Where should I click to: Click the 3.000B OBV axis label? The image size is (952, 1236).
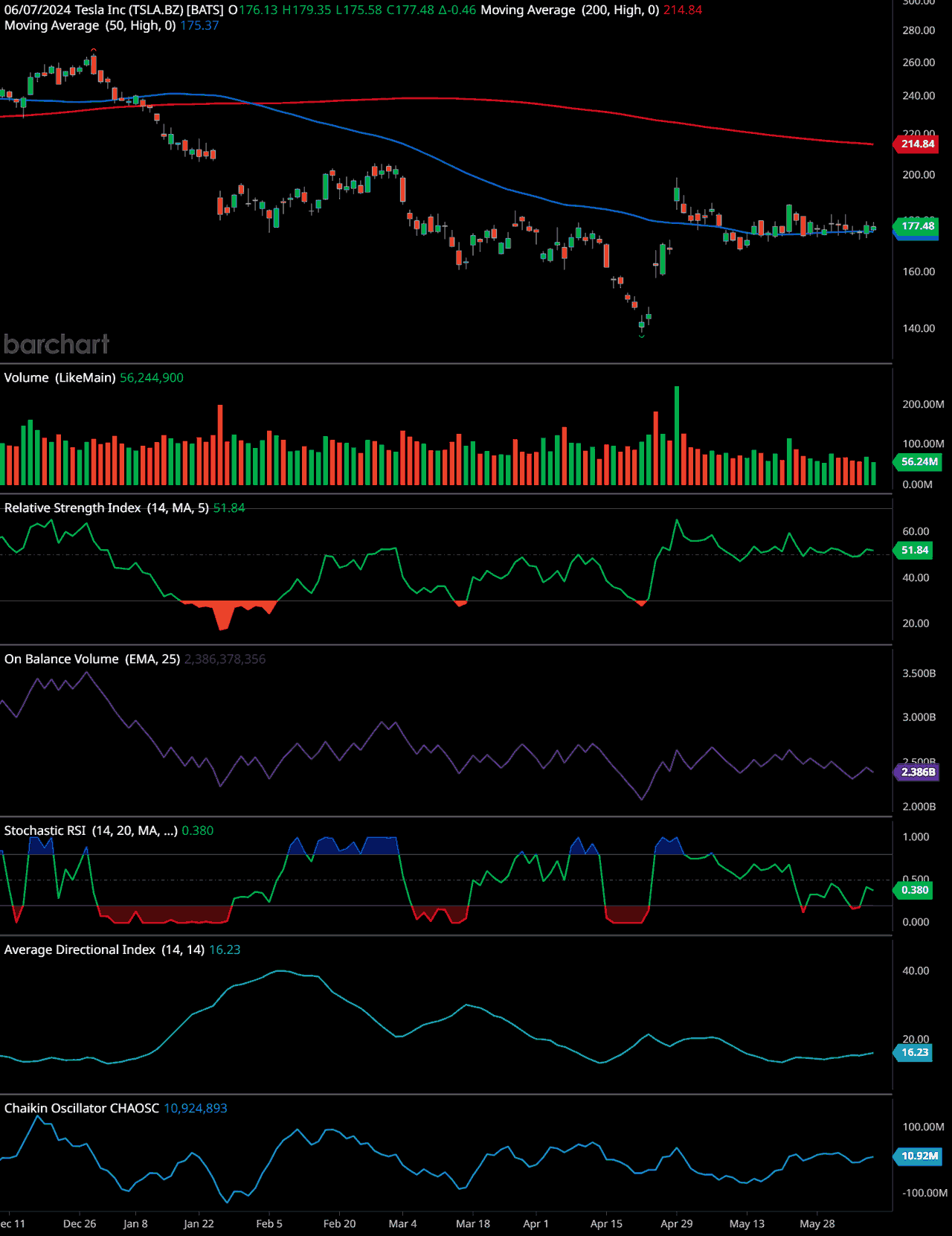pyautogui.click(x=919, y=717)
